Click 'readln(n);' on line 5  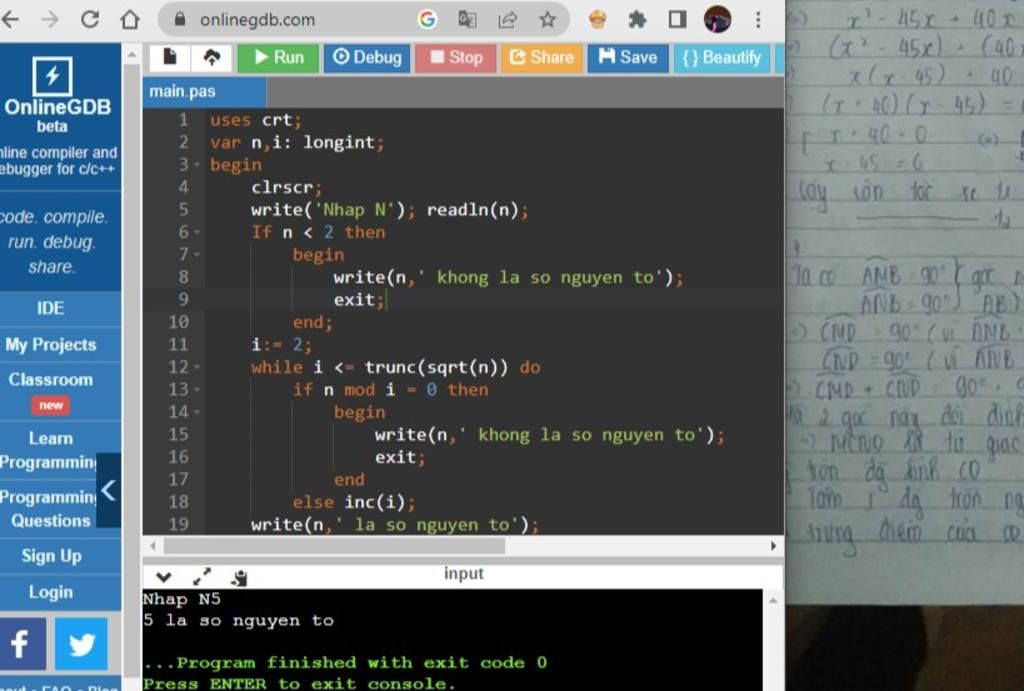click(x=477, y=210)
